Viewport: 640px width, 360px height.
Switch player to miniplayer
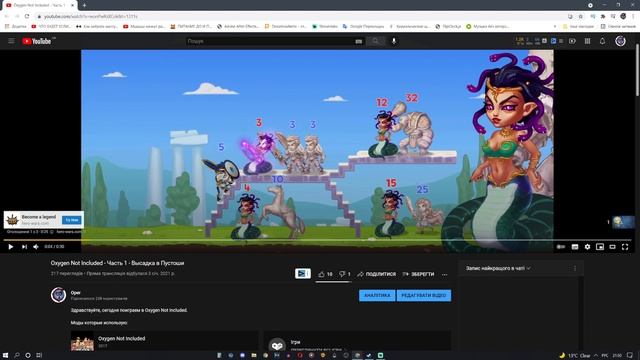click(600, 247)
